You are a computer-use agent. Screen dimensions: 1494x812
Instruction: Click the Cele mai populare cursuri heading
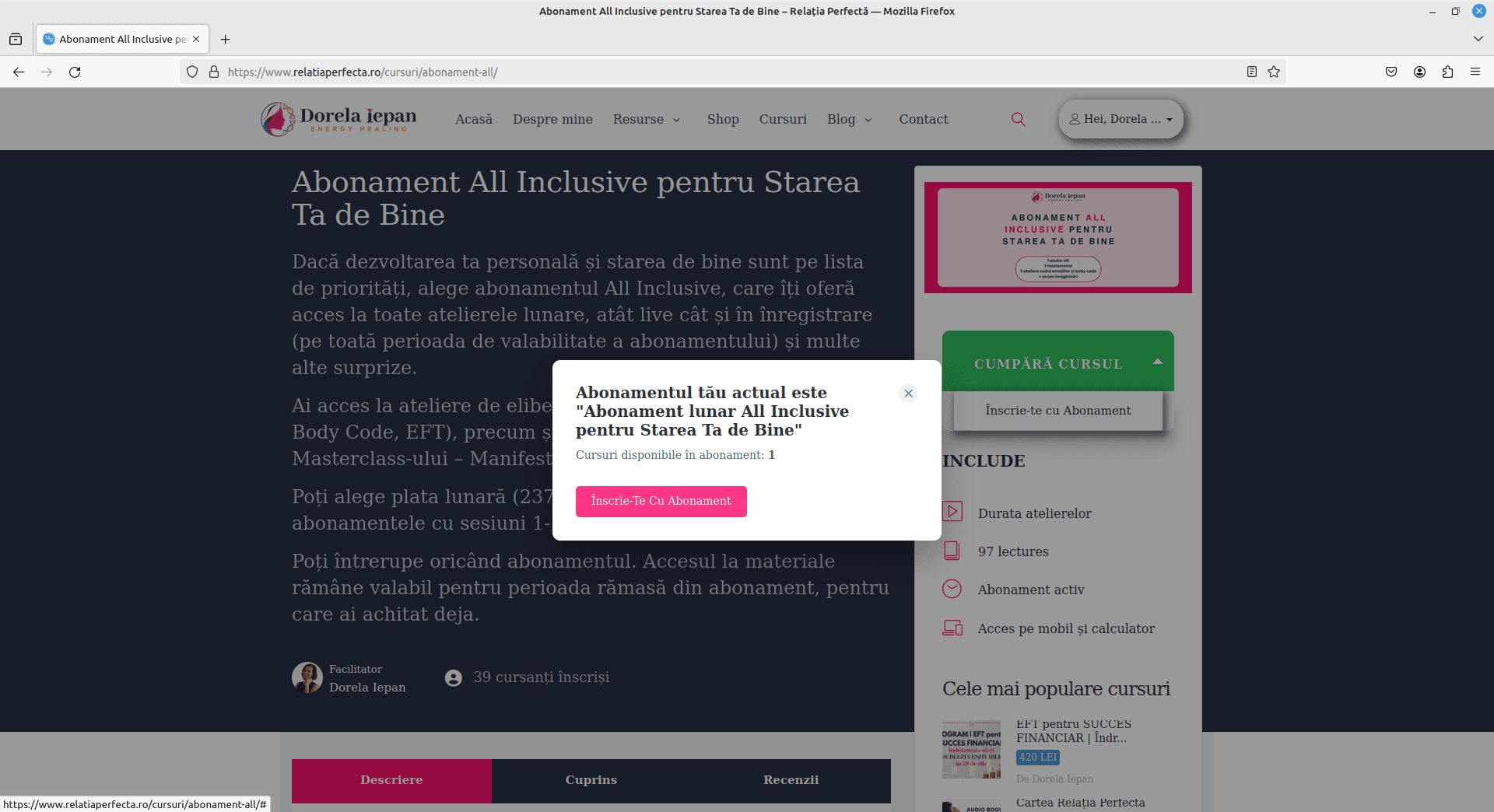coord(1056,689)
